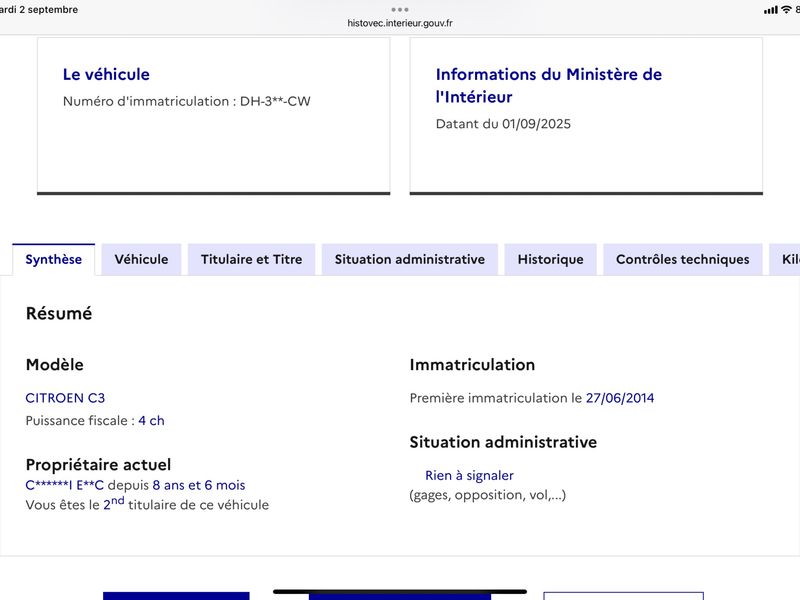Click the first registration date 27/06/2014
Viewport: 800px width, 600px height.
[620, 398]
